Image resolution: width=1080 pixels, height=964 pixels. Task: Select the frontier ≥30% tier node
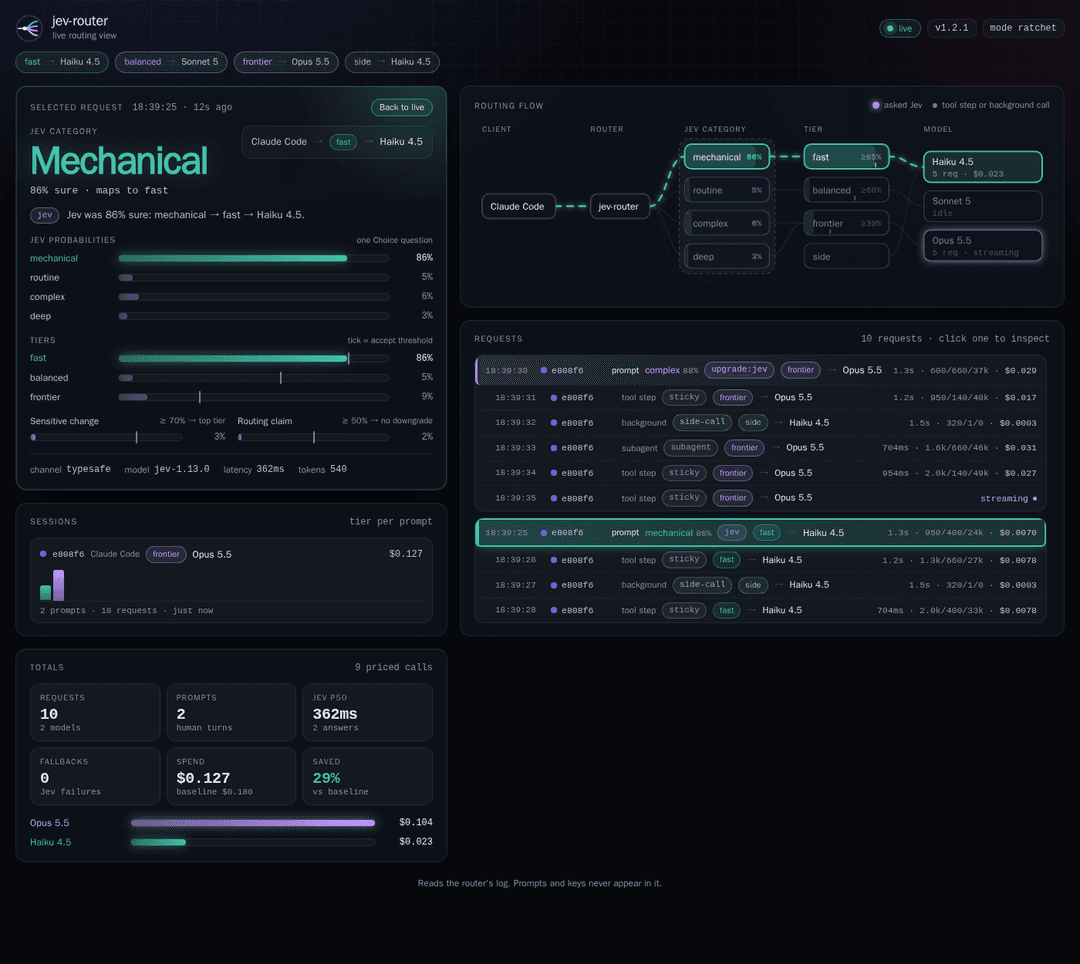tap(847, 223)
